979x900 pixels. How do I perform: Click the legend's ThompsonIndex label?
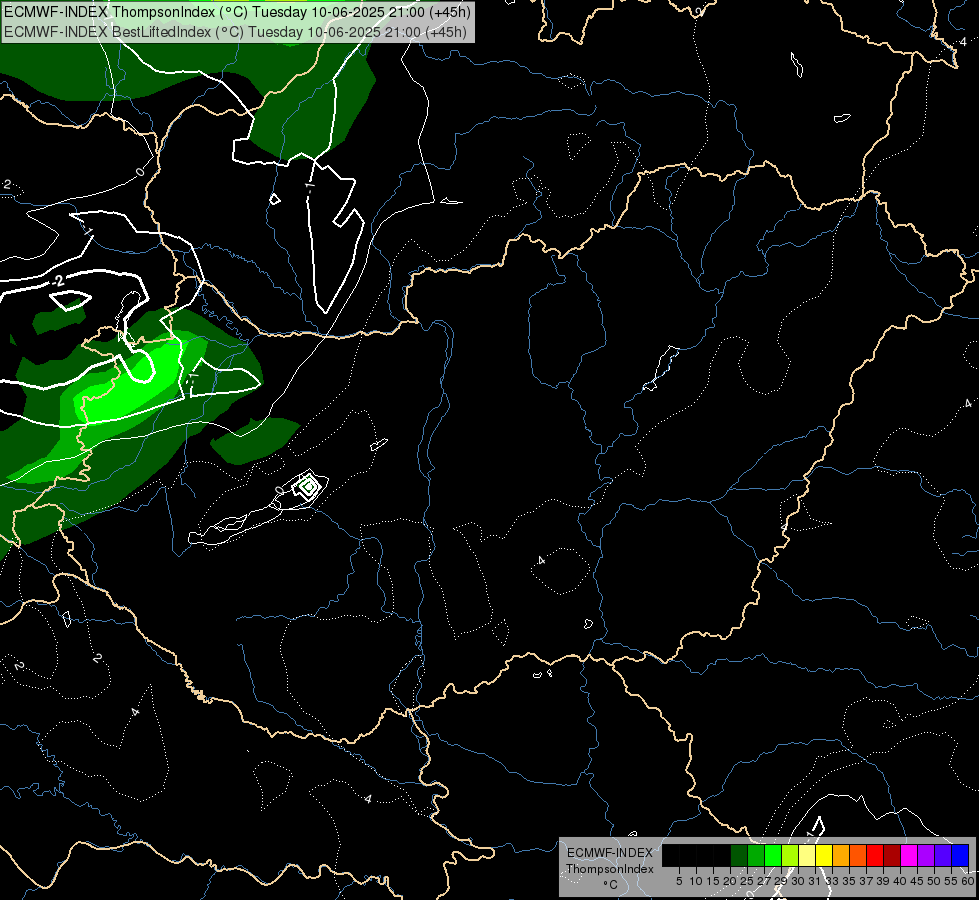pos(610,869)
